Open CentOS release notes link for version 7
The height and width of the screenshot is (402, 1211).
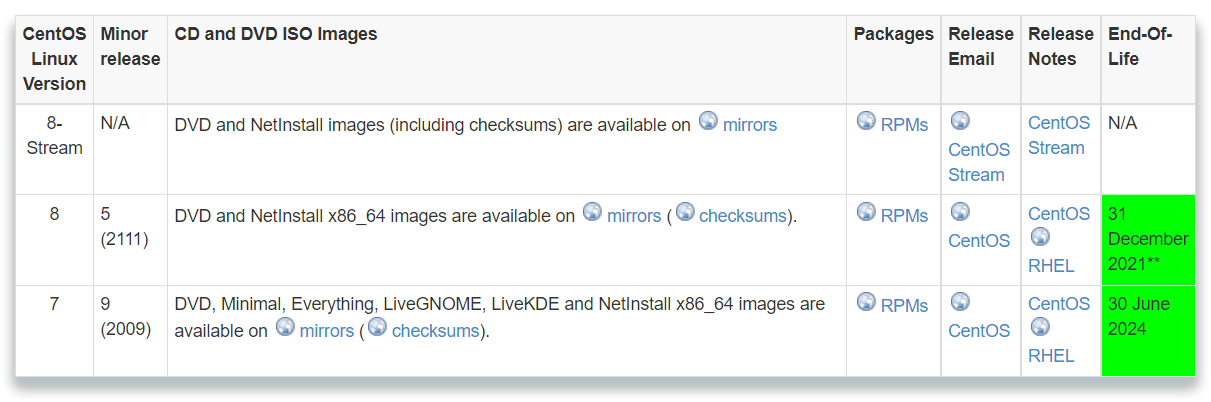(1059, 303)
